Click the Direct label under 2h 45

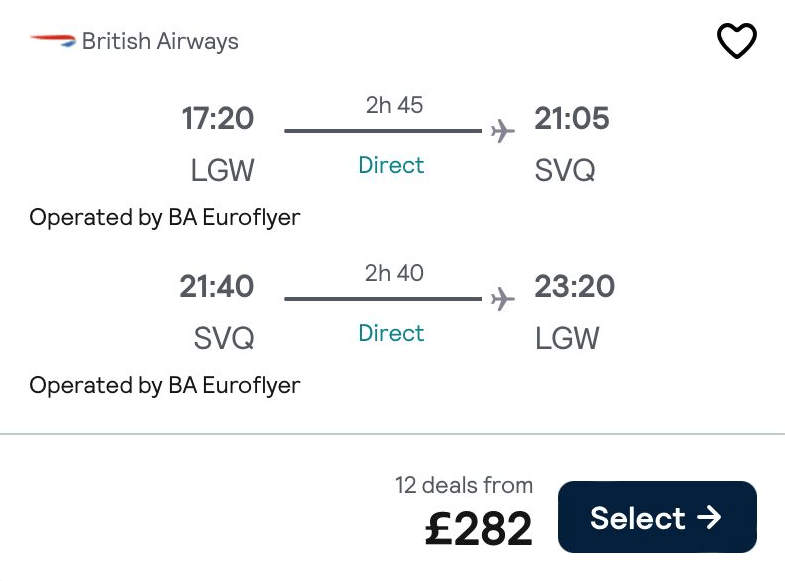pos(391,165)
